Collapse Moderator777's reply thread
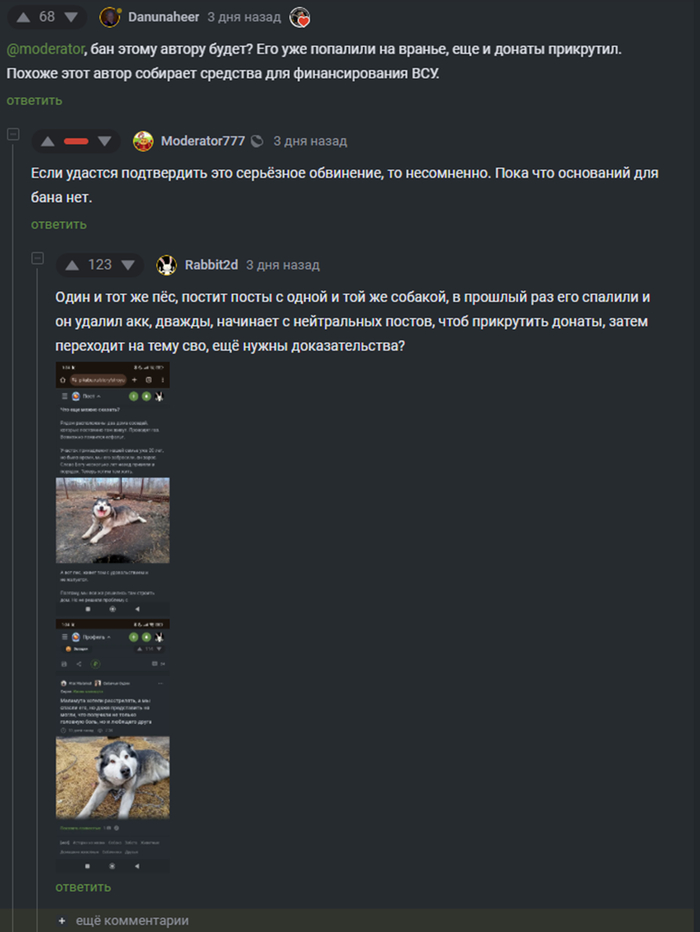 [x=13, y=134]
